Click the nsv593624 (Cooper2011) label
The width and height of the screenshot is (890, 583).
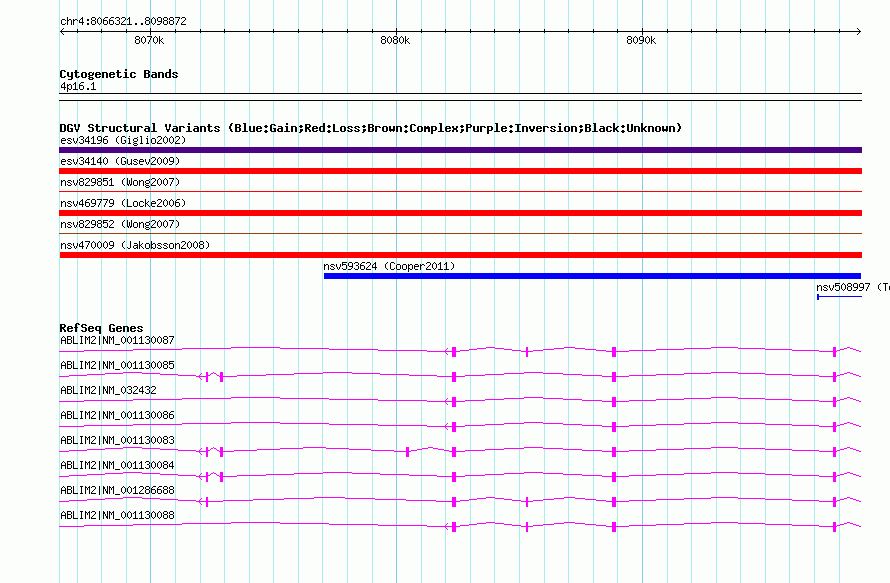tap(389, 266)
